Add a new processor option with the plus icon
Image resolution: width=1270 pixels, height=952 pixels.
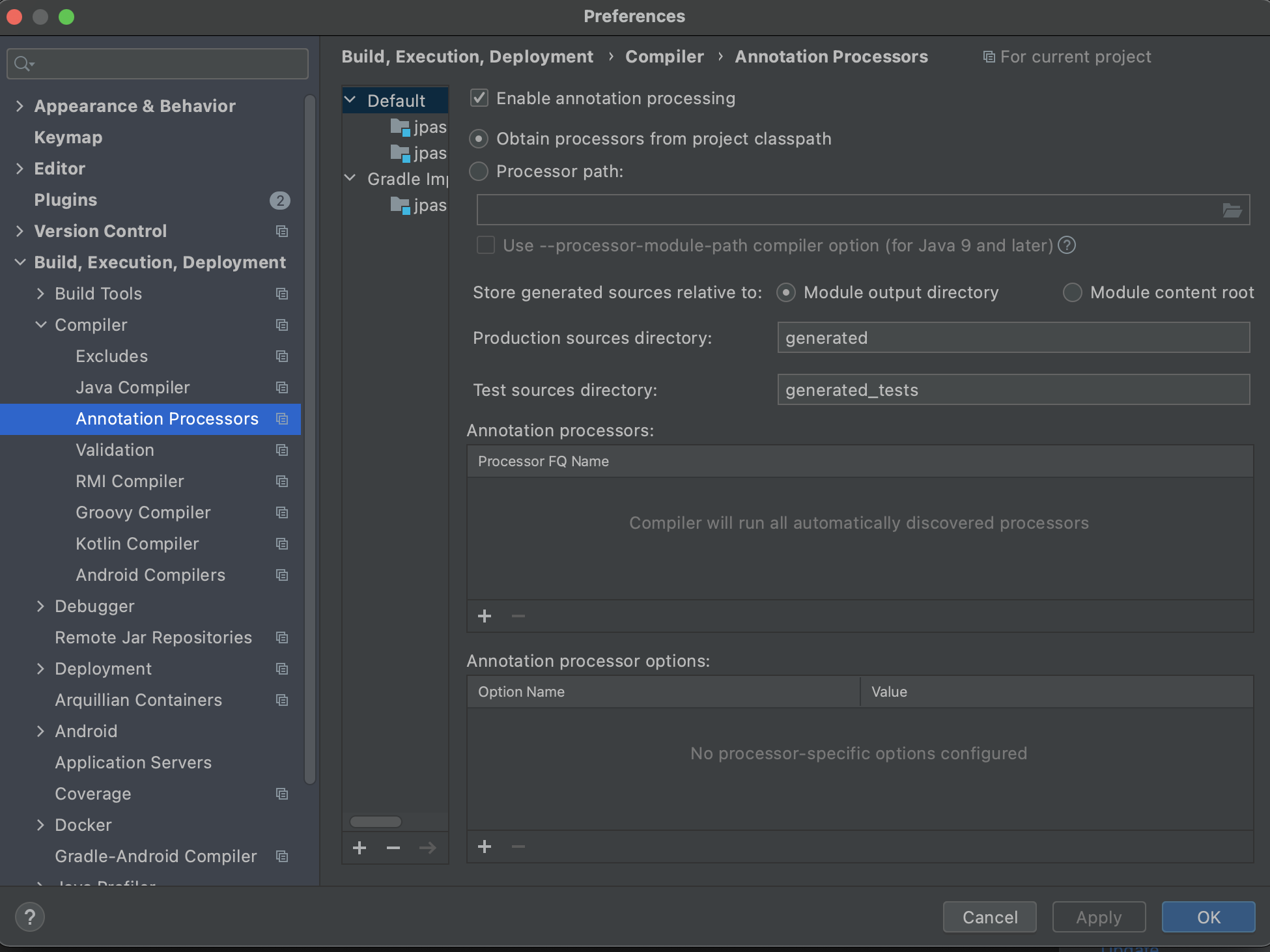pos(485,847)
